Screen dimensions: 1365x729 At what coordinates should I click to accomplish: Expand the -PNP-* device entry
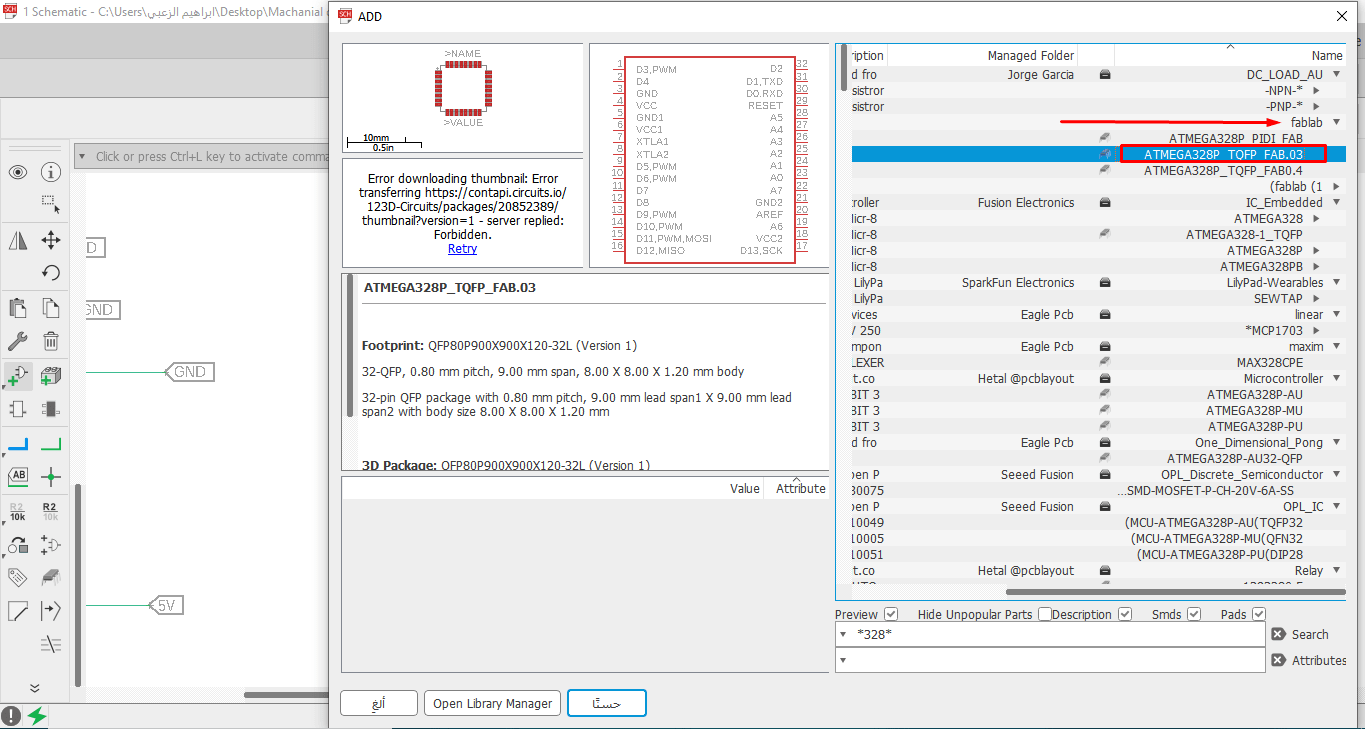pyautogui.click(x=1316, y=107)
